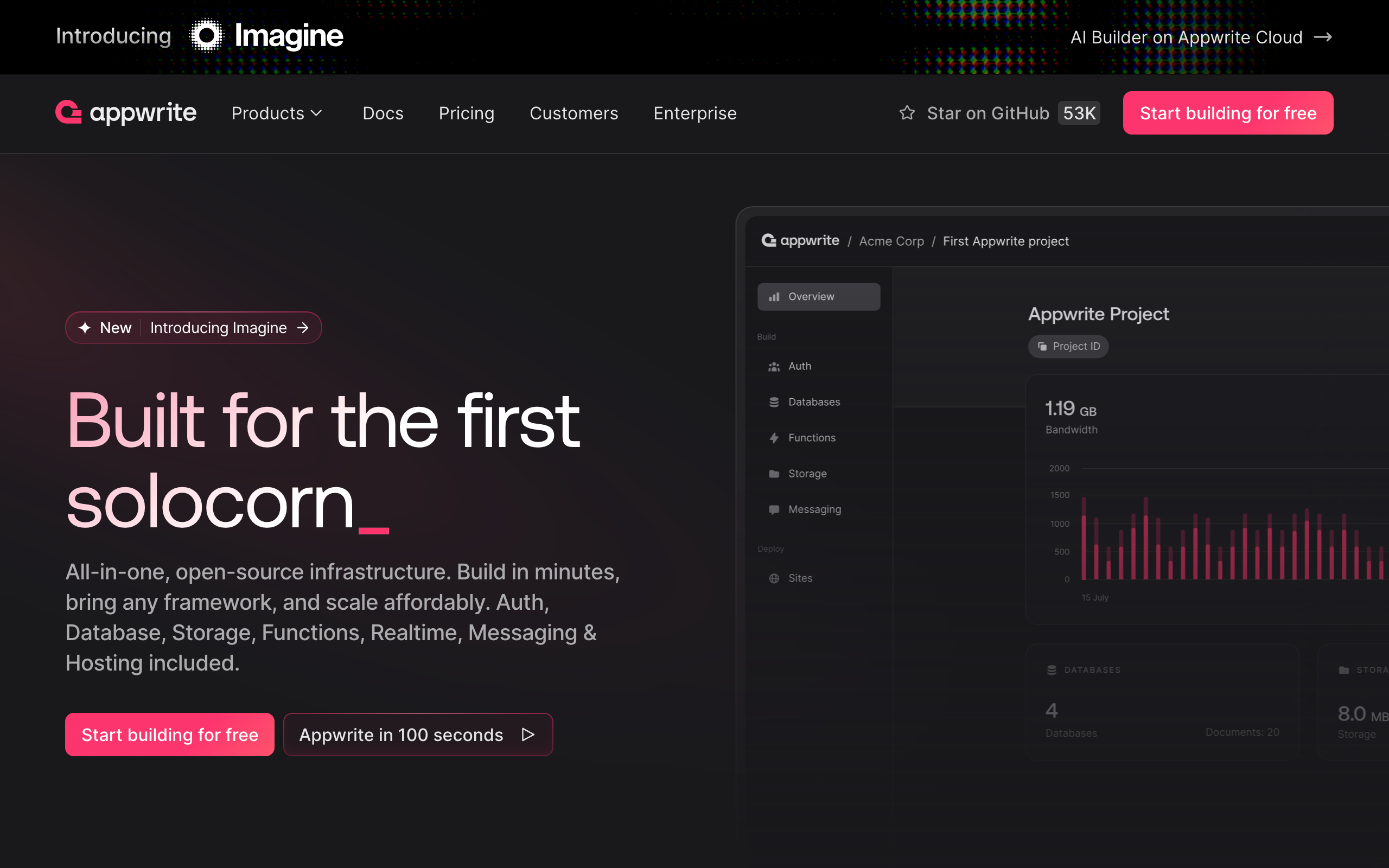This screenshot has width=1389, height=868.
Task: Click the pink Start building button in navbar
Action: pyautogui.click(x=1227, y=113)
